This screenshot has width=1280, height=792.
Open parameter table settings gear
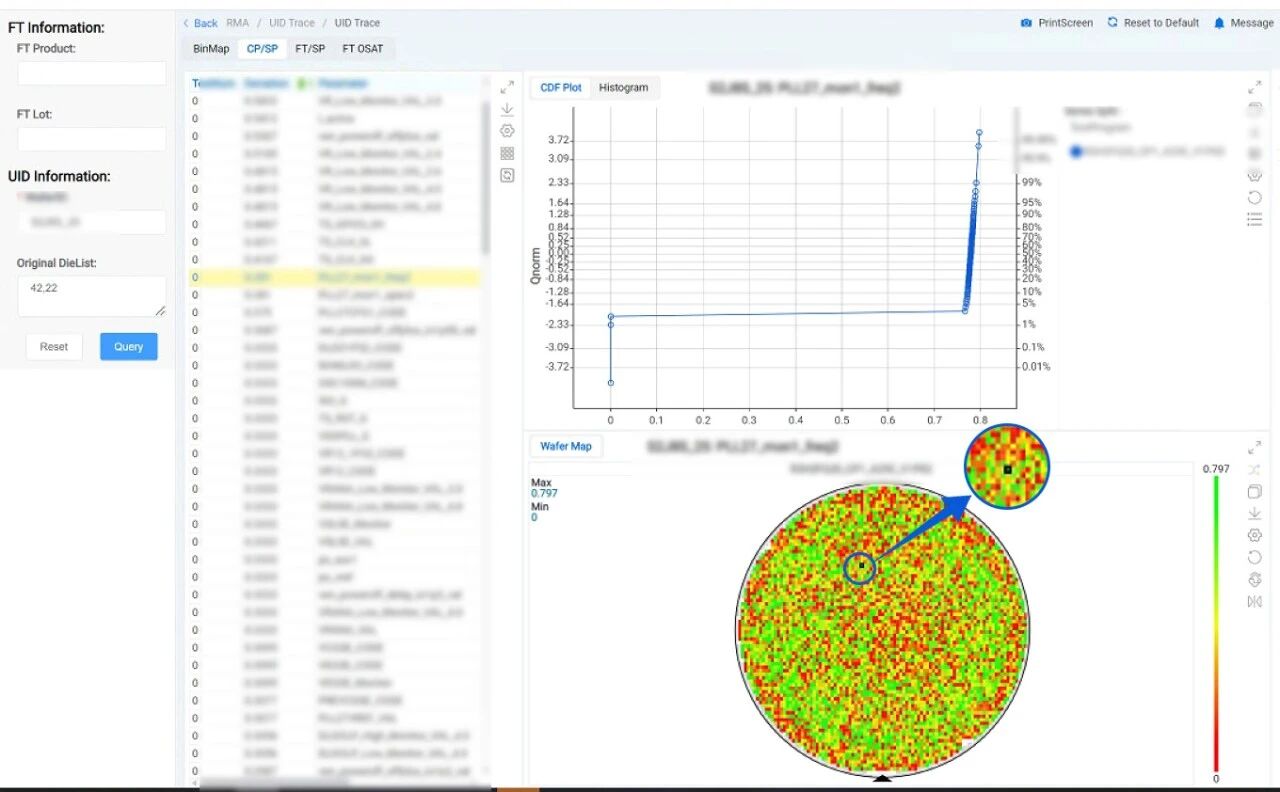507,131
